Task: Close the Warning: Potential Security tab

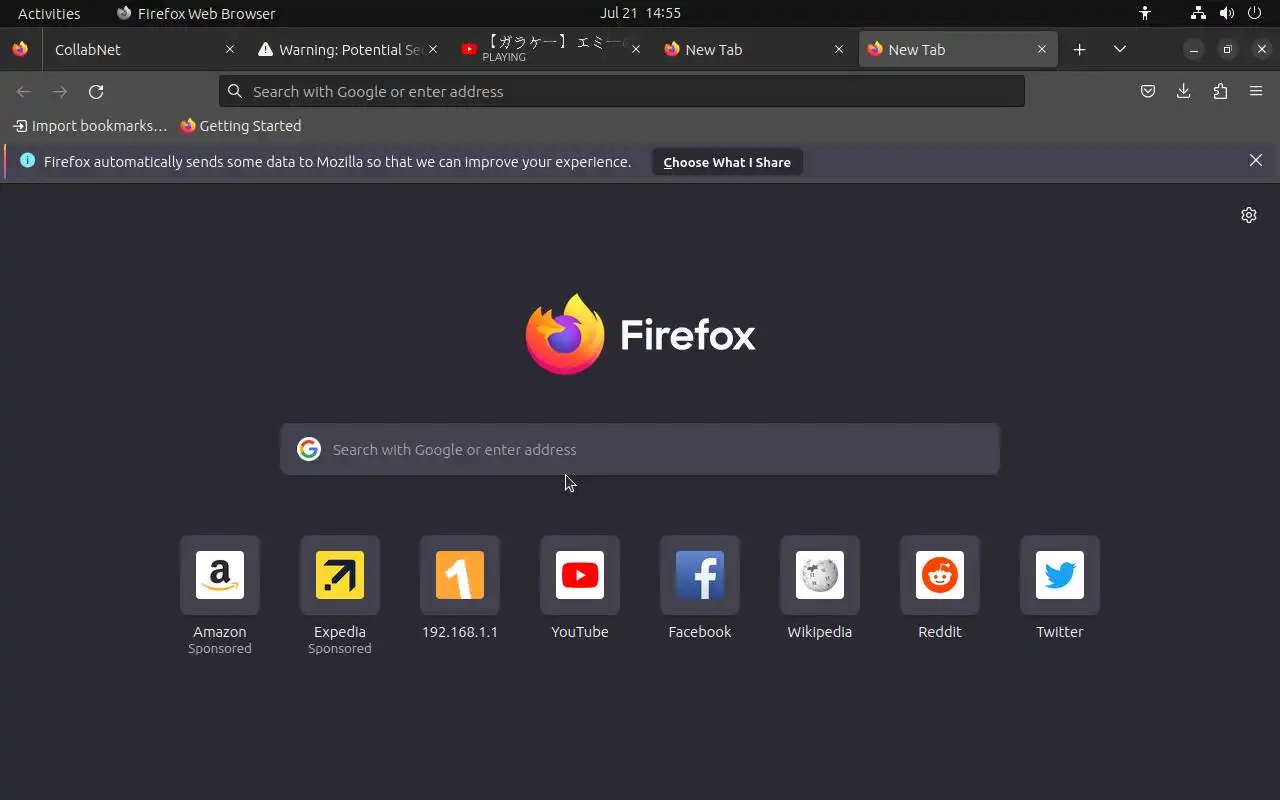Action: (x=432, y=49)
